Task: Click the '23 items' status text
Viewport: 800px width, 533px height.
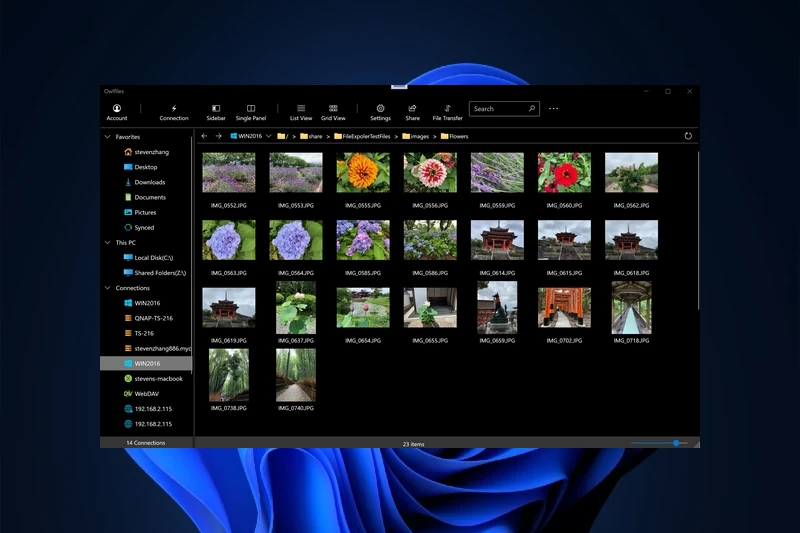Action: point(413,444)
